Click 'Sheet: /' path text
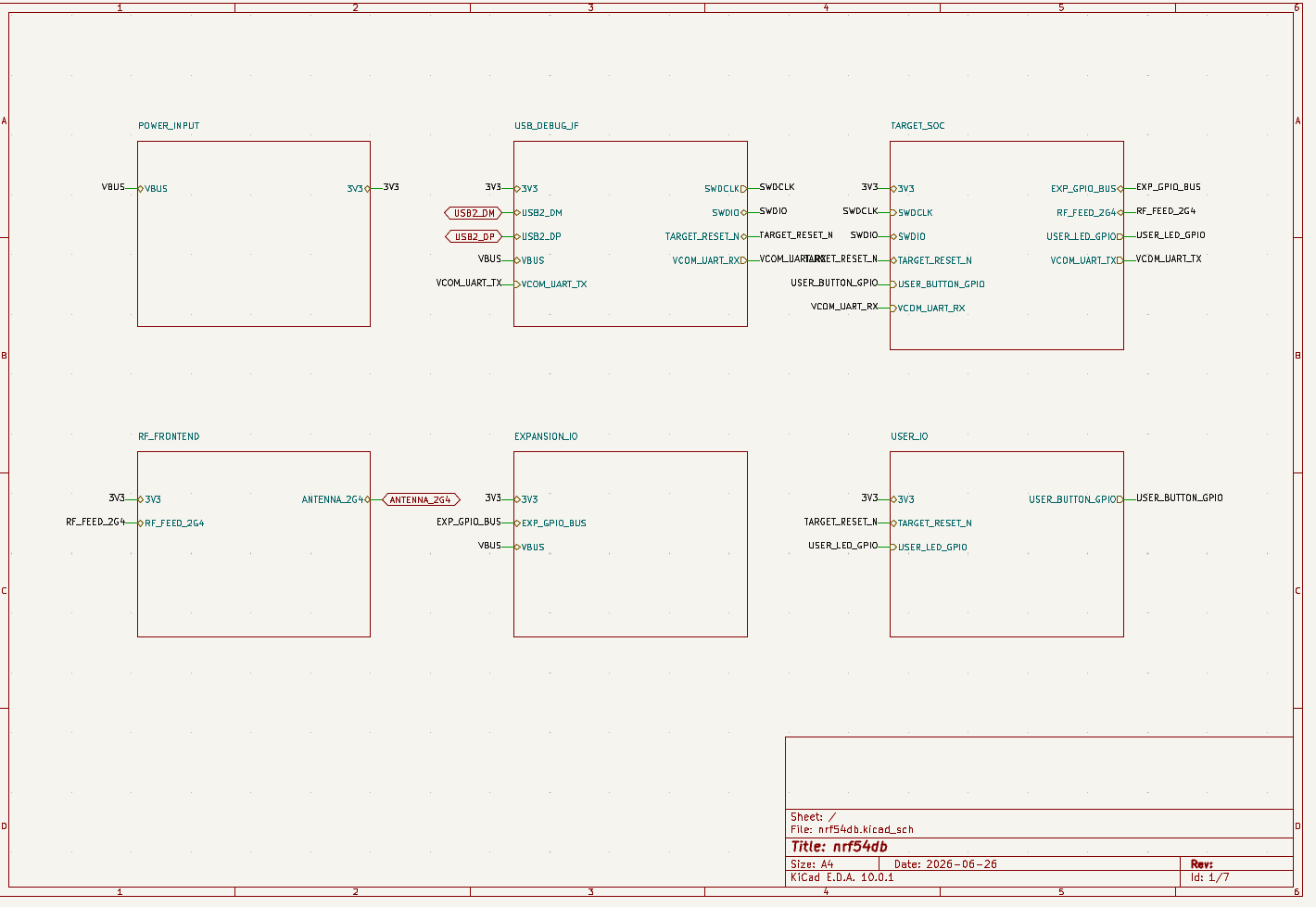 tap(813, 817)
